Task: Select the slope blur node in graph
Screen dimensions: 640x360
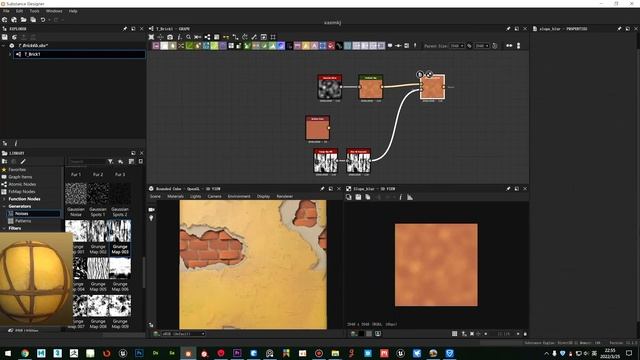Action: point(433,87)
